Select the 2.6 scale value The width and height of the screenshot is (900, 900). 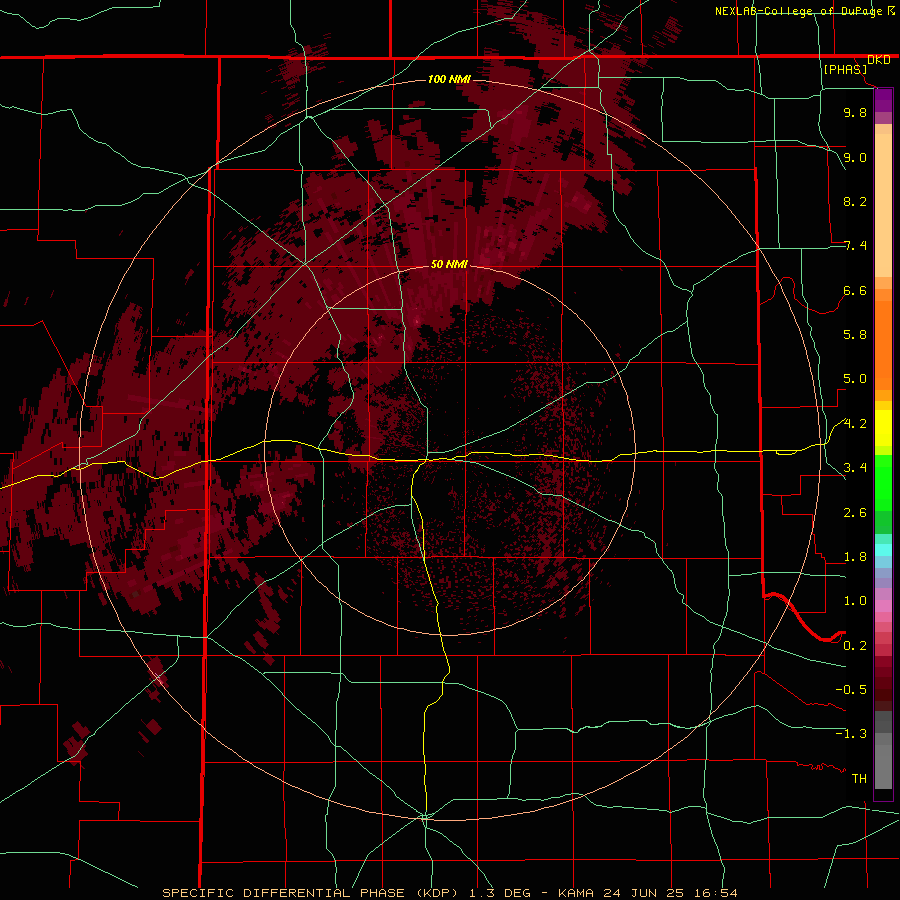pos(855,513)
